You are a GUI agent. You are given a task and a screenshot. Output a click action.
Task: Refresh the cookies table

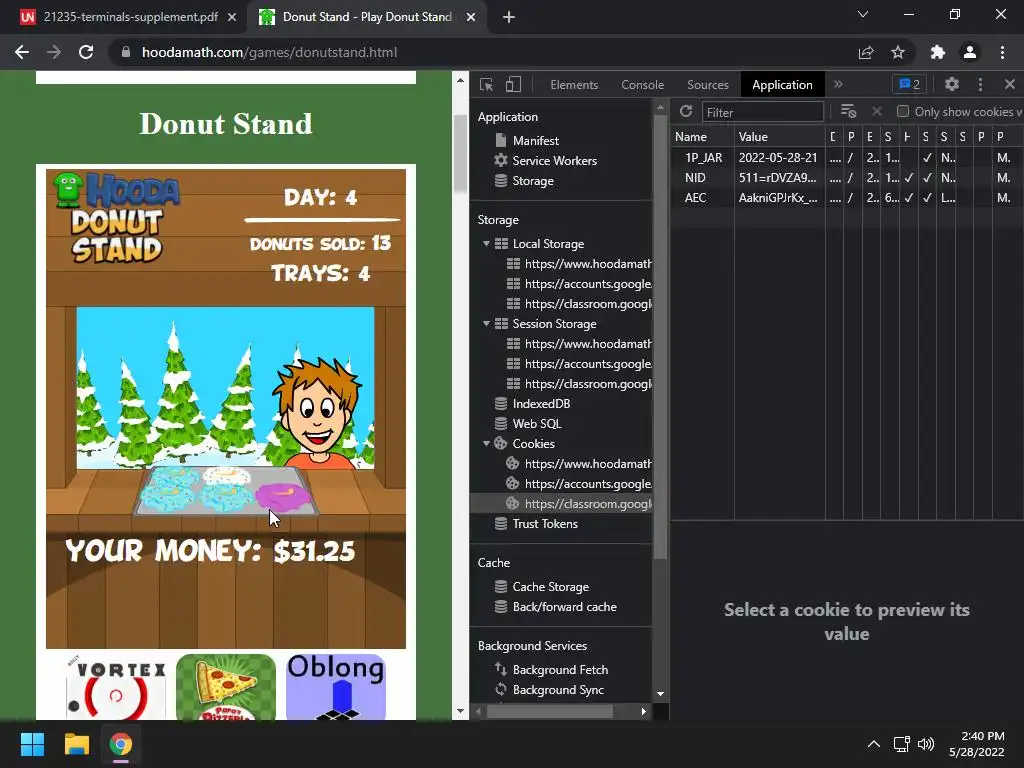[686, 112]
